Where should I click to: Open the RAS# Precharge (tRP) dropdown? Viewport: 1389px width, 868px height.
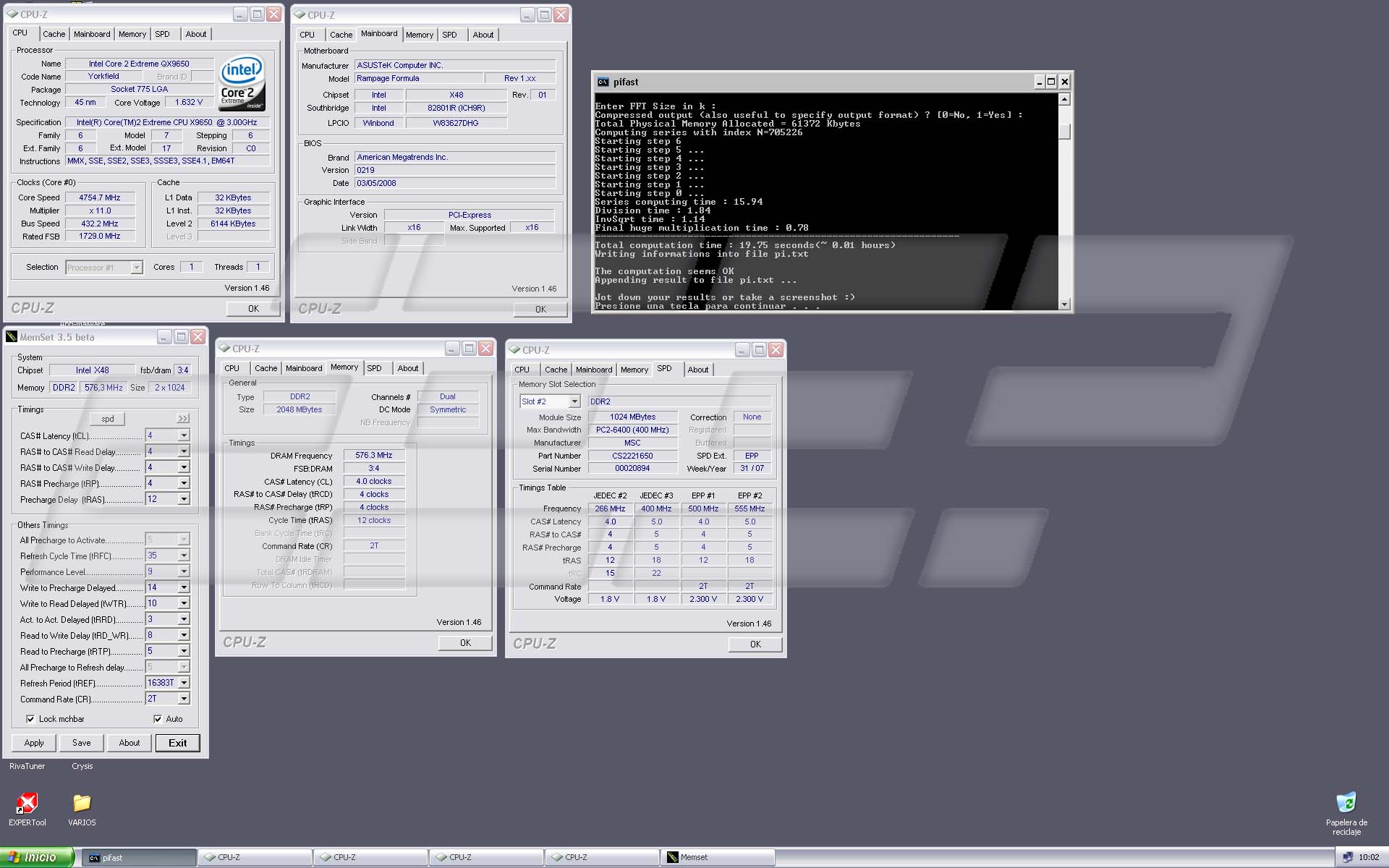(x=184, y=483)
